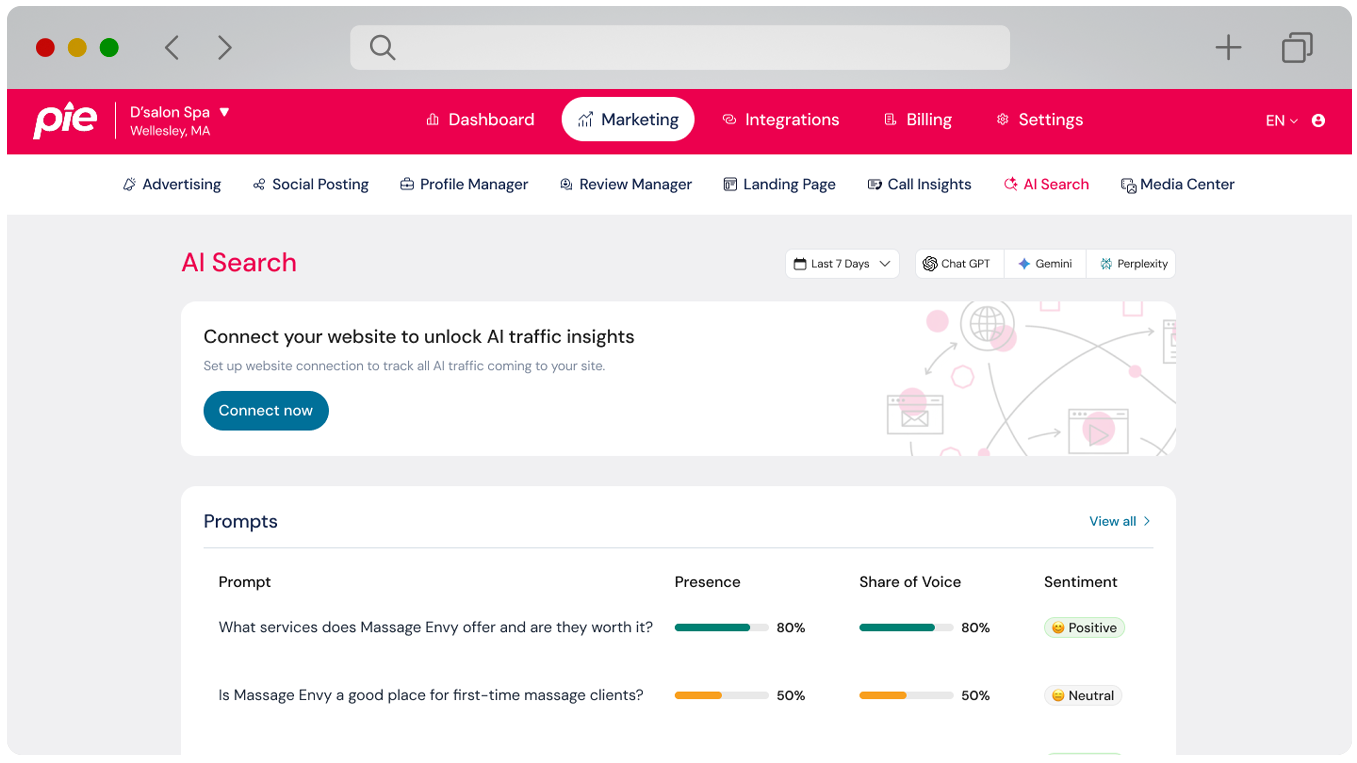Open prompt about first-time massage clients

coord(431,696)
